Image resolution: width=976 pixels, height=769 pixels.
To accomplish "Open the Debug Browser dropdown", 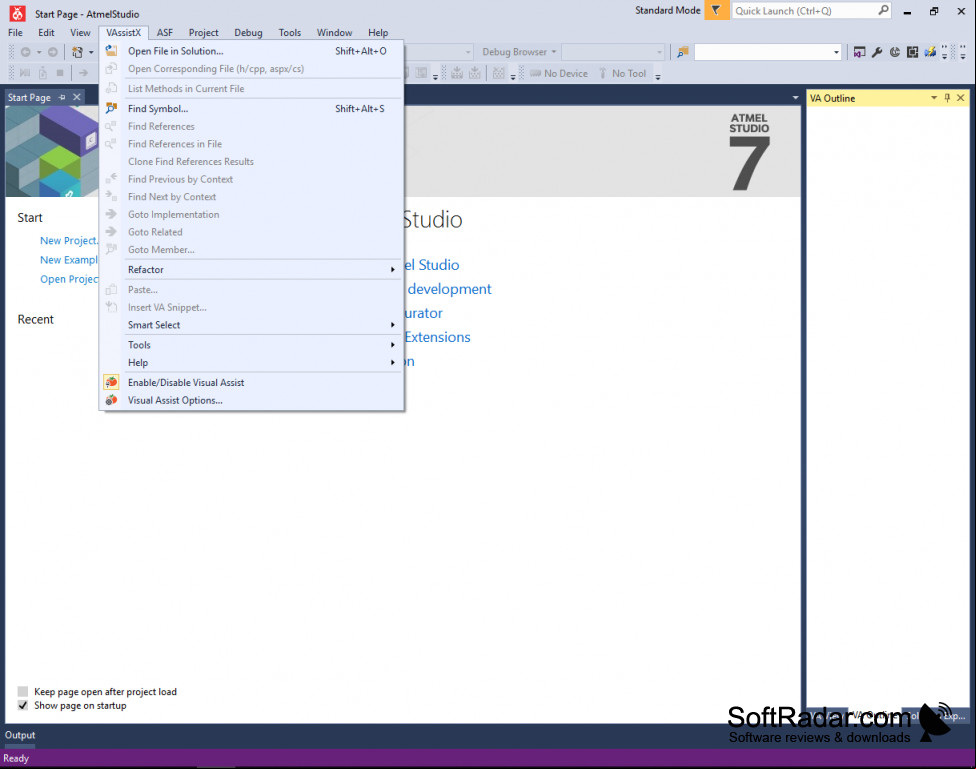I will [520, 52].
